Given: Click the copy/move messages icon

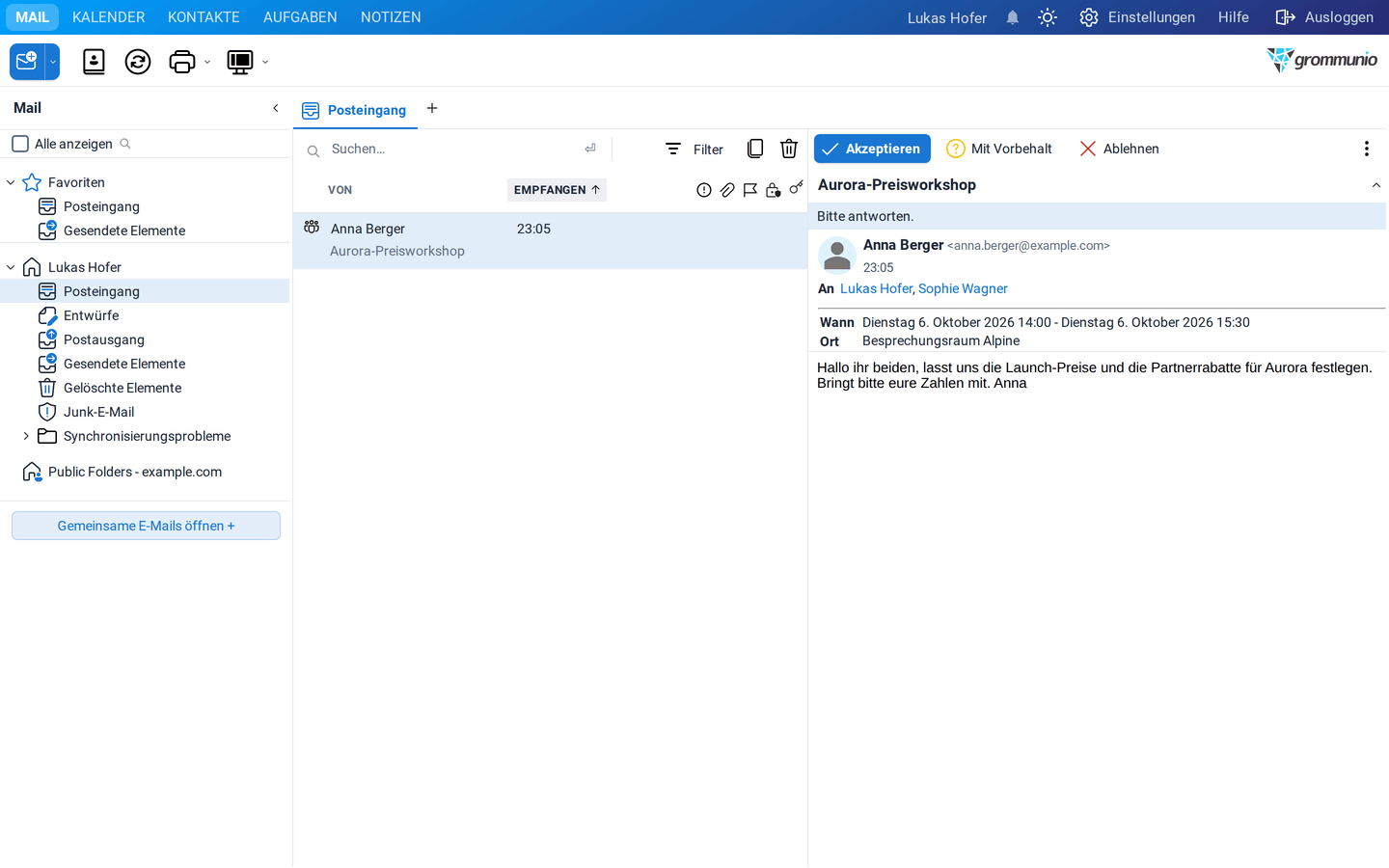Looking at the screenshot, I should point(755,149).
